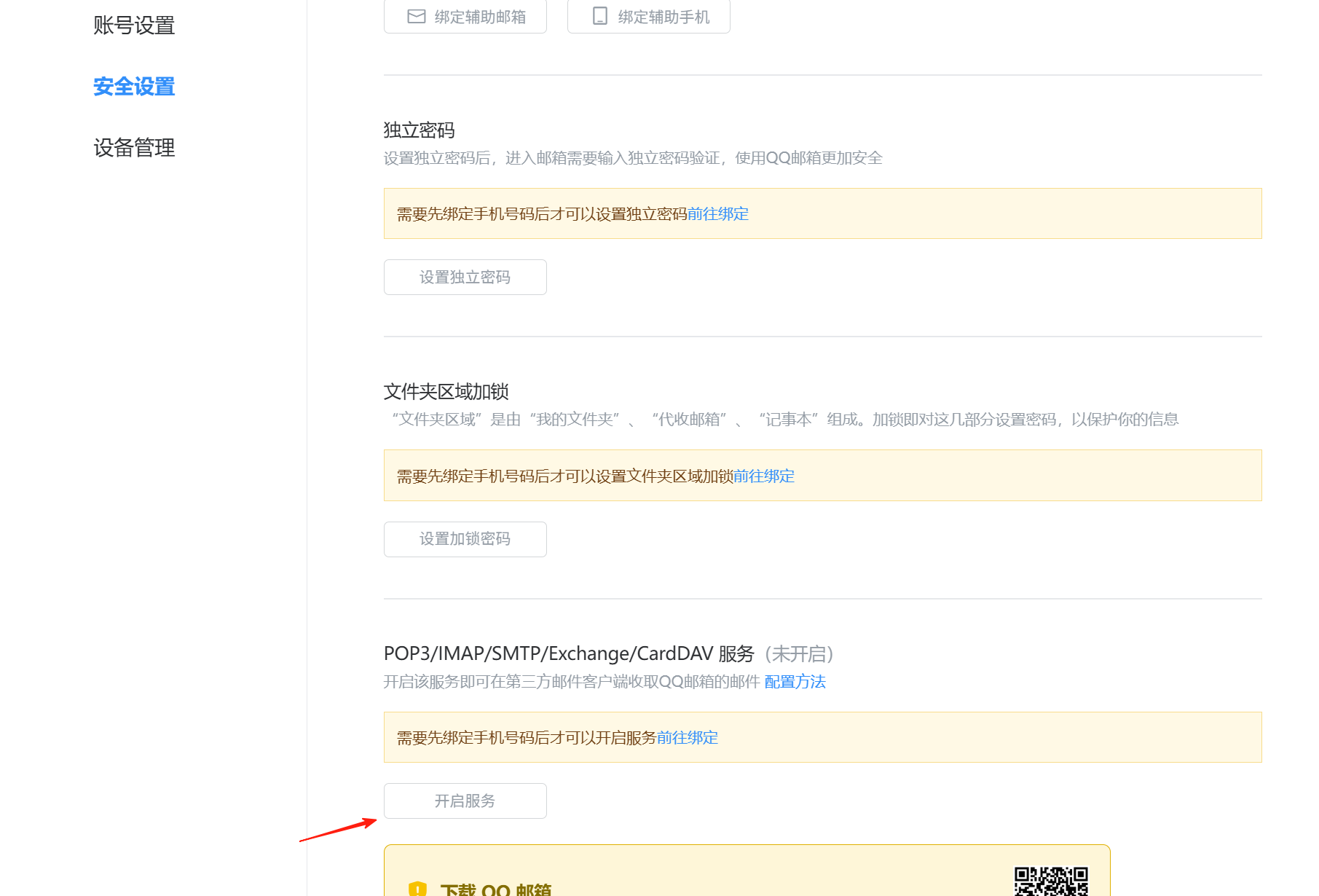The width and height of the screenshot is (1319, 896).
Task: Click the yellow shield warning icon
Action: (417, 888)
